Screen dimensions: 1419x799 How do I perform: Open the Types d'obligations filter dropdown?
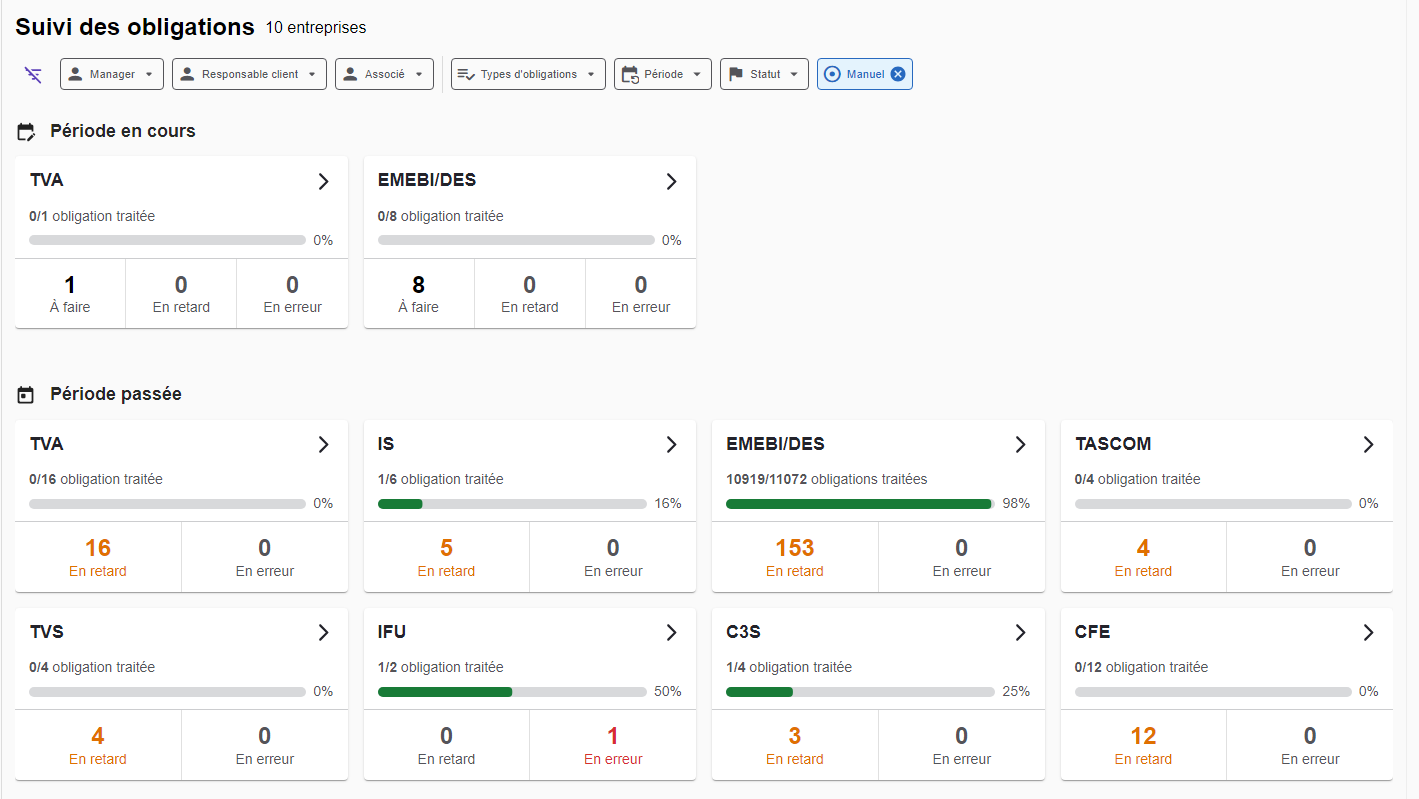(x=528, y=74)
